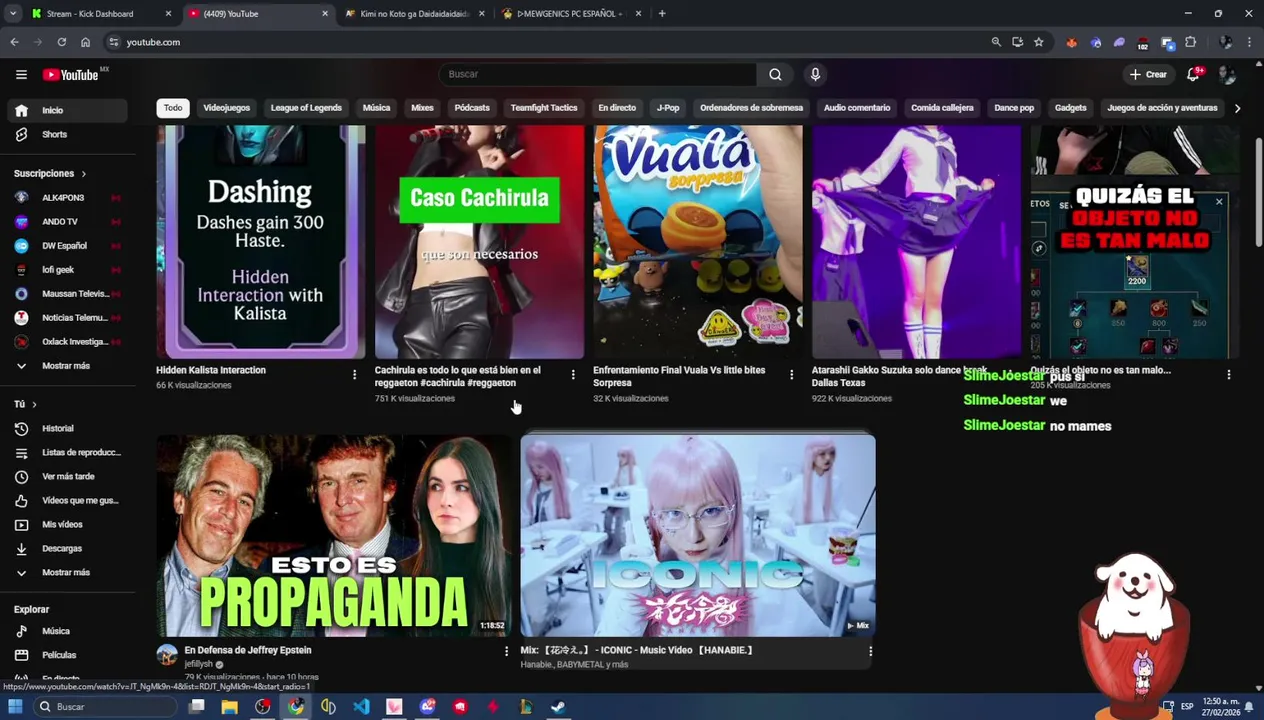Open Shorts in sidebar
This screenshot has width=1264, height=720.
65,134
